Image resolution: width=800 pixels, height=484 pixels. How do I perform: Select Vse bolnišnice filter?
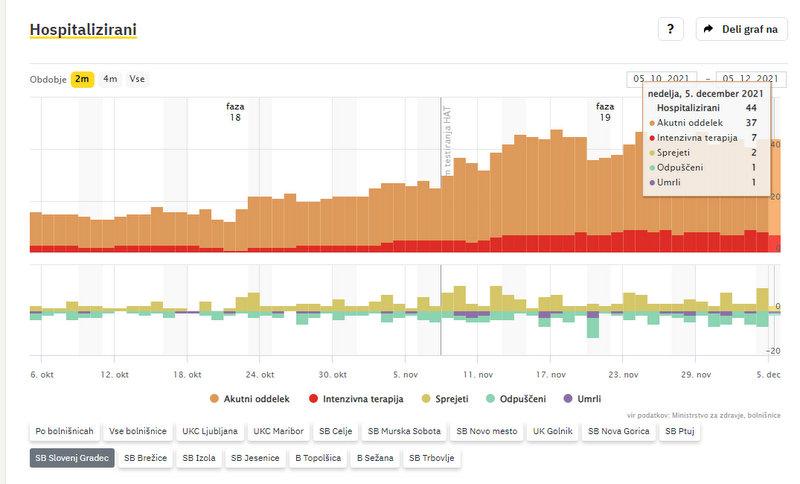[x=138, y=432]
